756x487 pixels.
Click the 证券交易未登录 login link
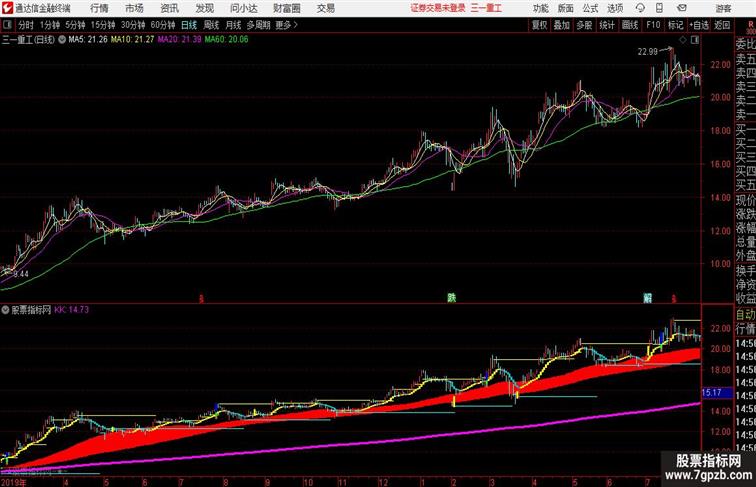438,8
